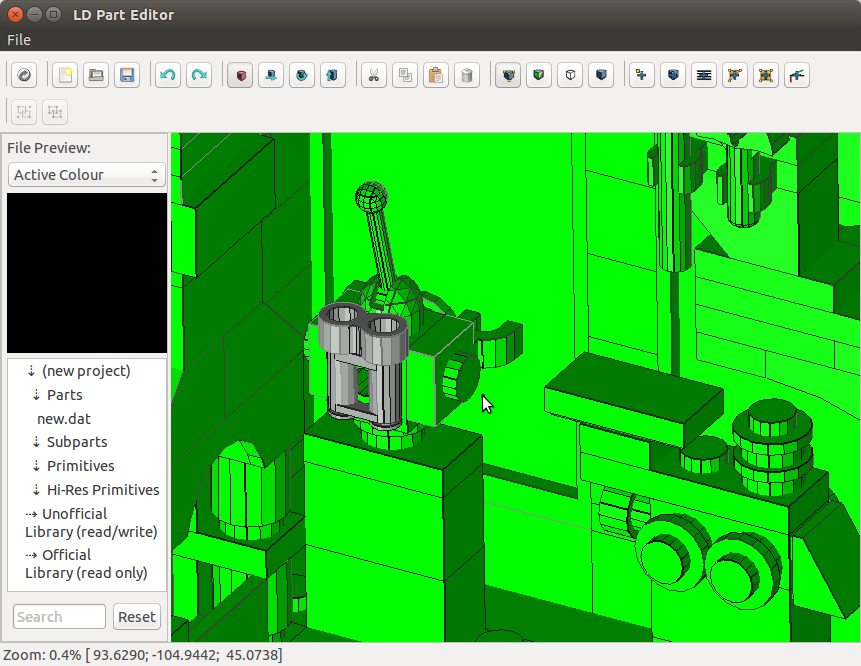This screenshot has width=861, height=666.
Task: Focus the Search input field
Action: (x=59, y=617)
